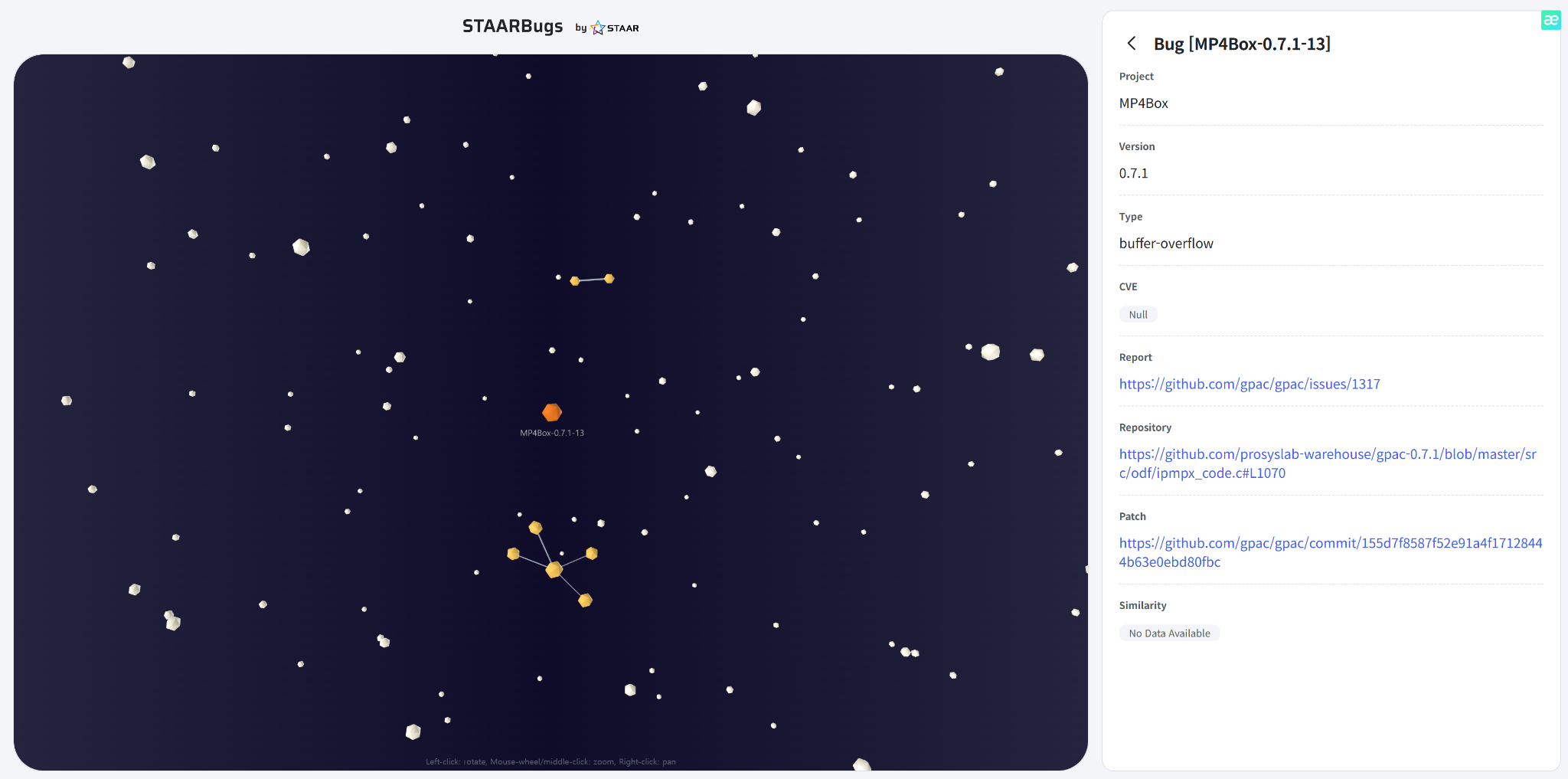Click the top node of the constellation cluster
The height and width of the screenshot is (779, 1568).
point(534,526)
